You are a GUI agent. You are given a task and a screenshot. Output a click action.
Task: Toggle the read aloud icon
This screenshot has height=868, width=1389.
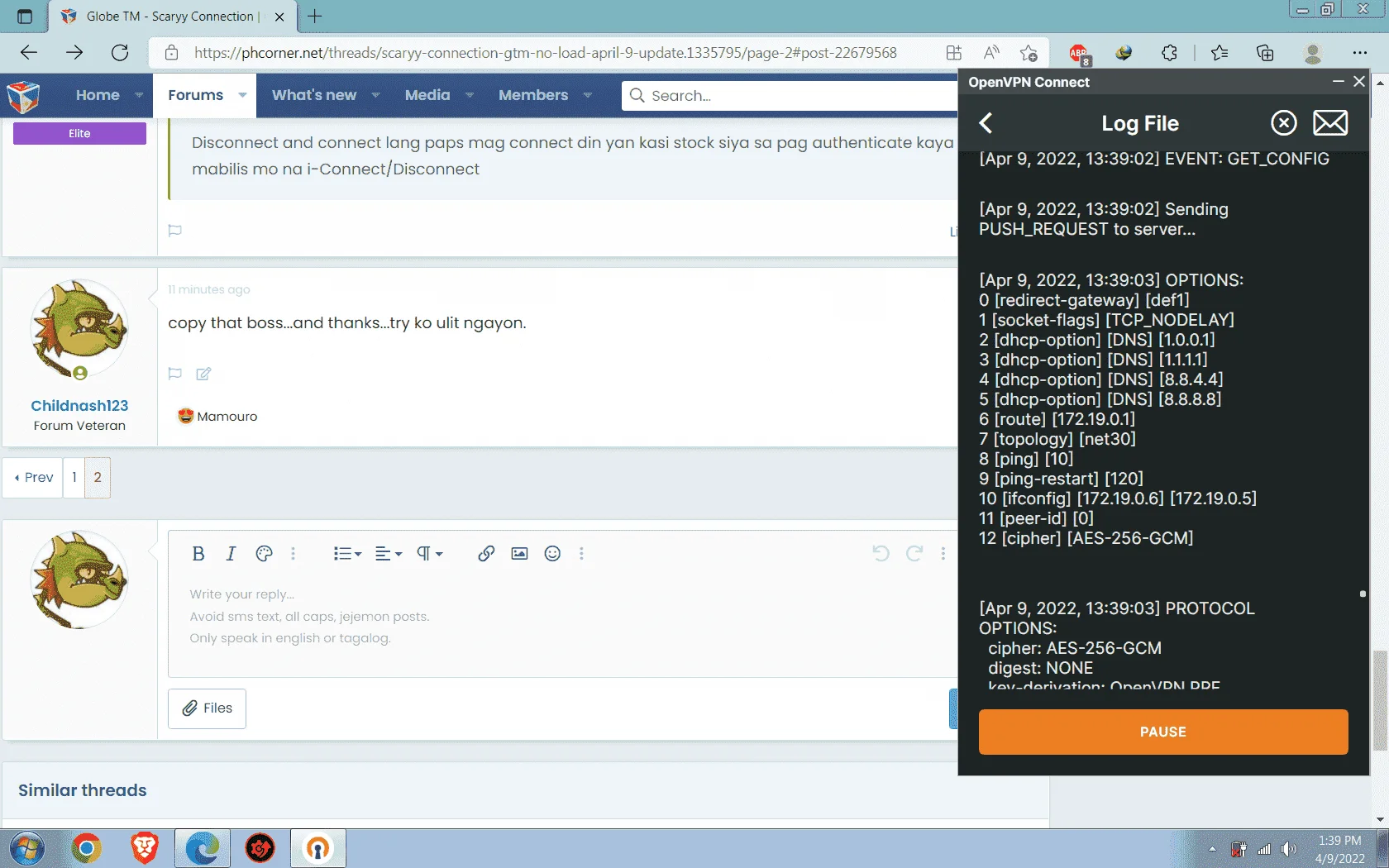pos(991,53)
